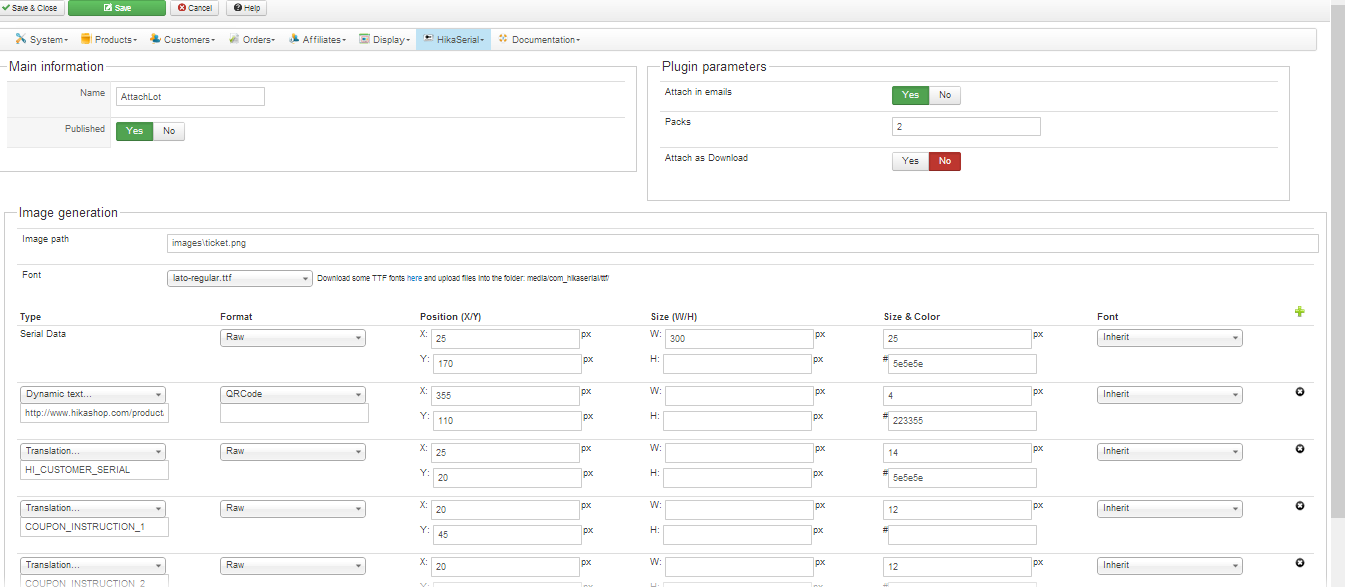
Task: Open the Customers menu
Action: click(182, 40)
